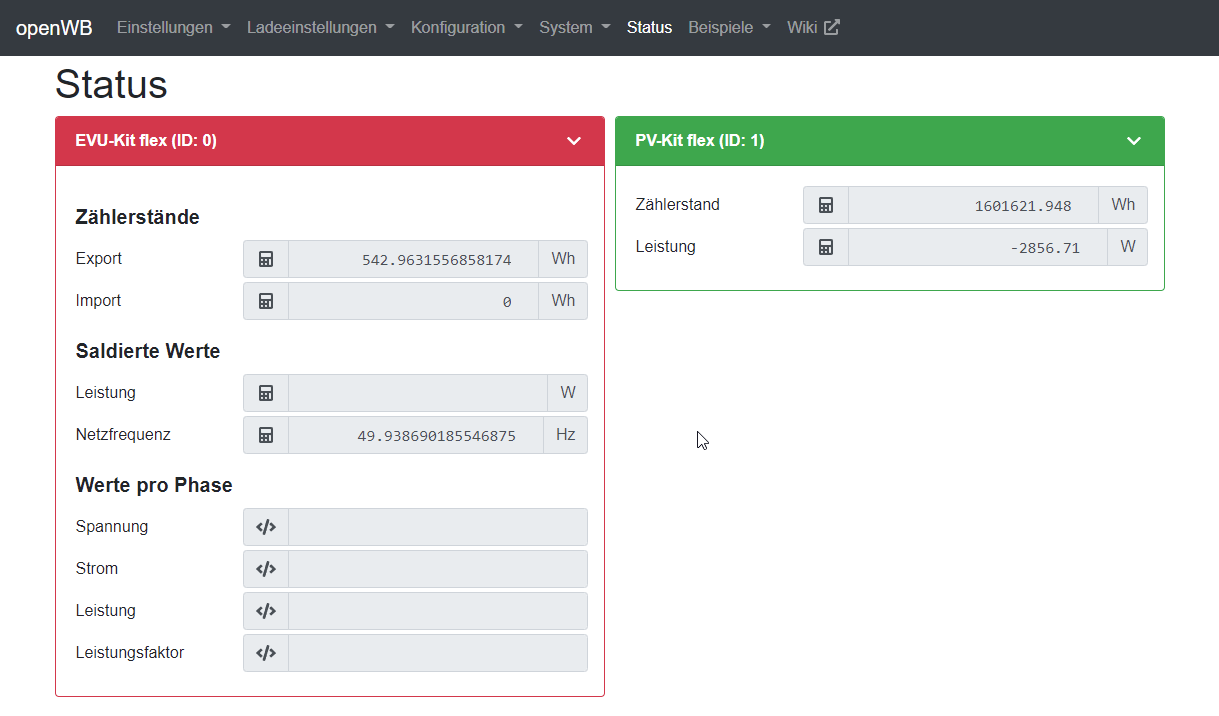Open the Beispiele menu
Image resolution: width=1219 pixels, height=716 pixels.
pyautogui.click(x=729, y=28)
